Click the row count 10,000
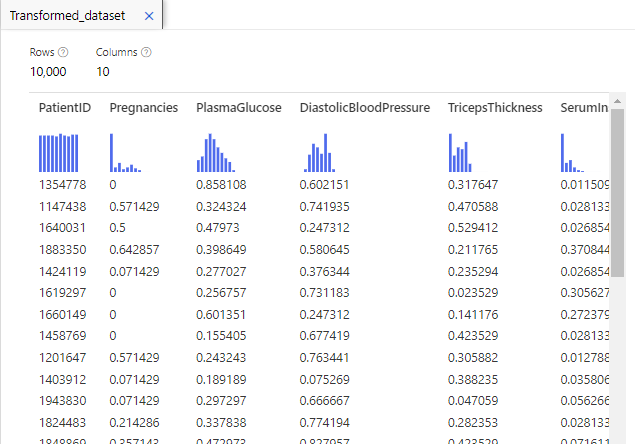The height and width of the screenshot is (444, 635). pyautogui.click(x=48, y=72)
